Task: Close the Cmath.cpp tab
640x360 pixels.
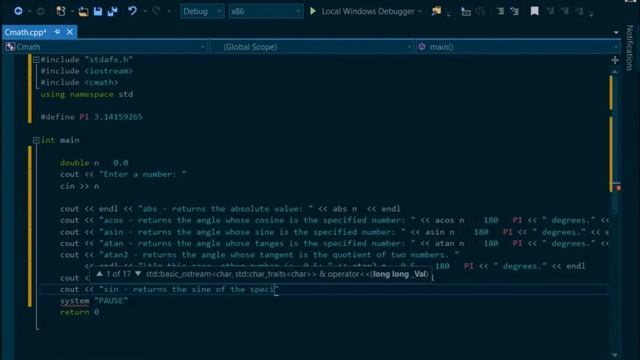Action: click(70, 32)
